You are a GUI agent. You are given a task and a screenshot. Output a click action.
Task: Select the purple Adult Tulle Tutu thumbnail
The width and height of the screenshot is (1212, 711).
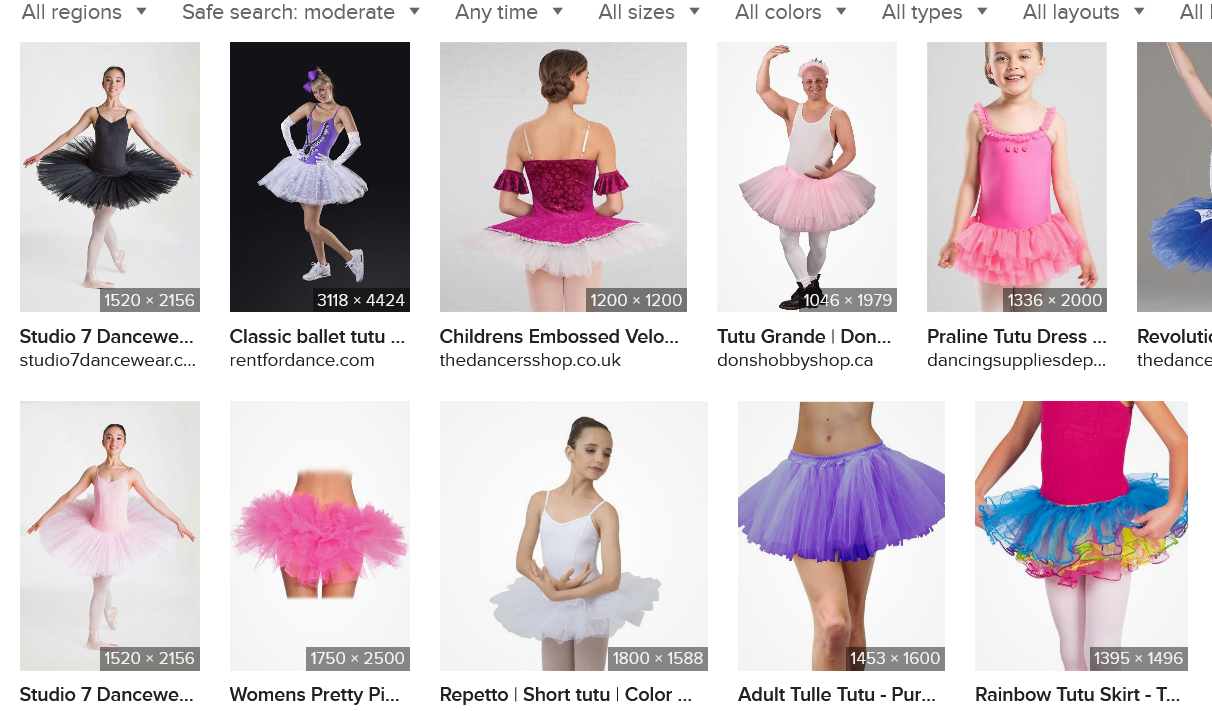point(841,536)
